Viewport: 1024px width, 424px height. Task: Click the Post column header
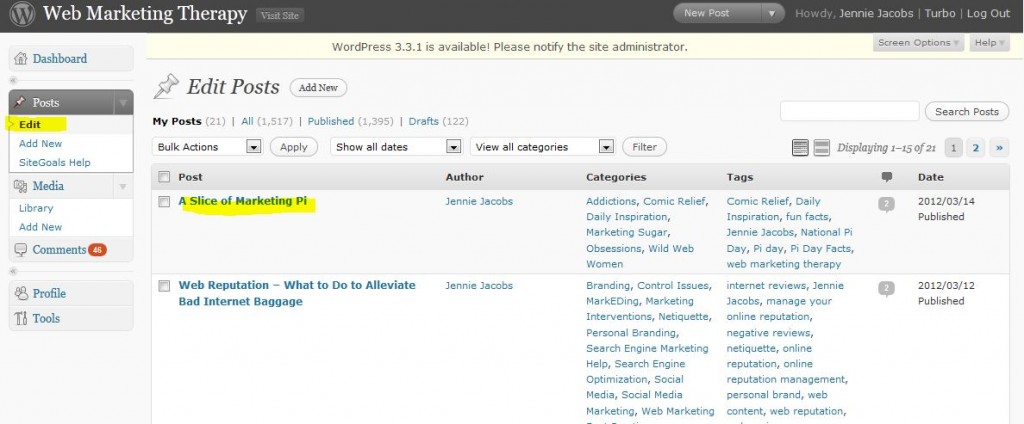tap(190, 177)
